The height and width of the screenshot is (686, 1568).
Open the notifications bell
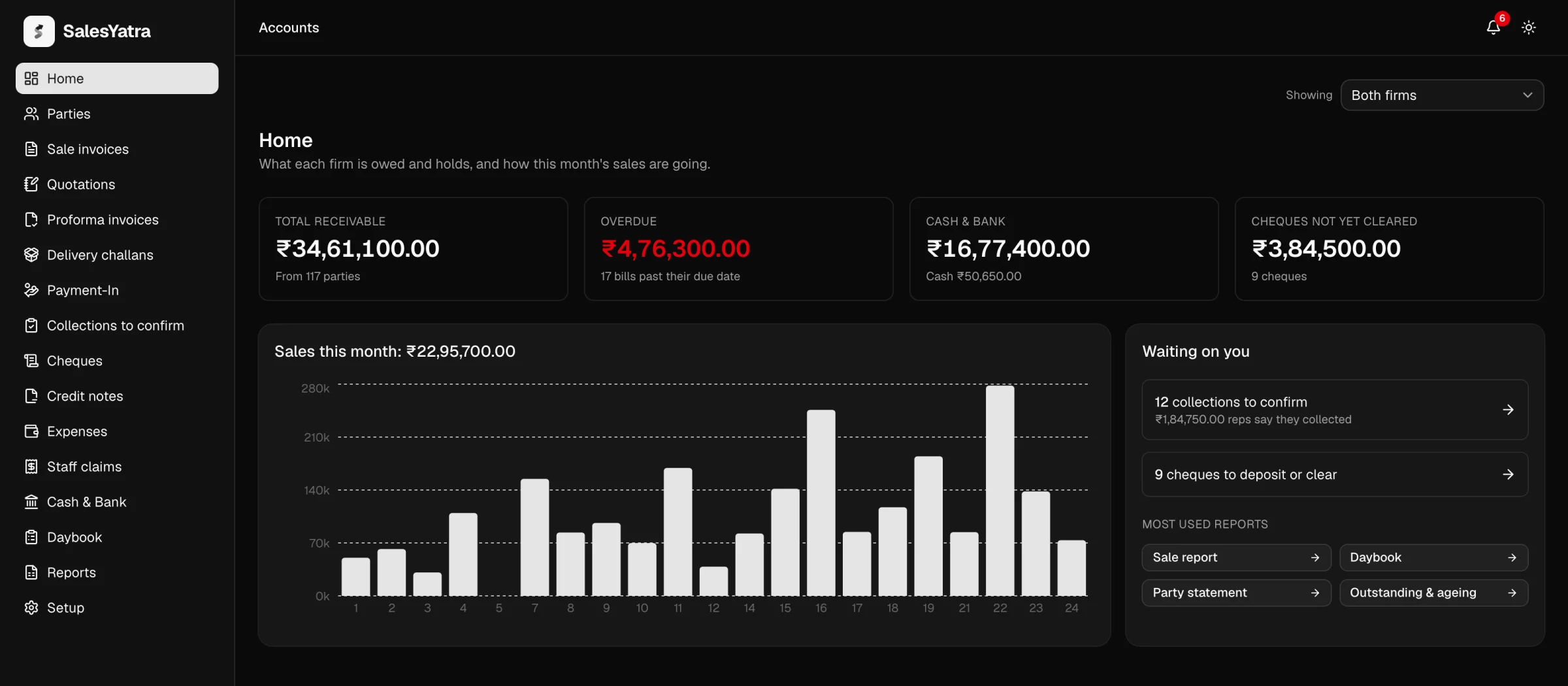(x=1493, y=27)
